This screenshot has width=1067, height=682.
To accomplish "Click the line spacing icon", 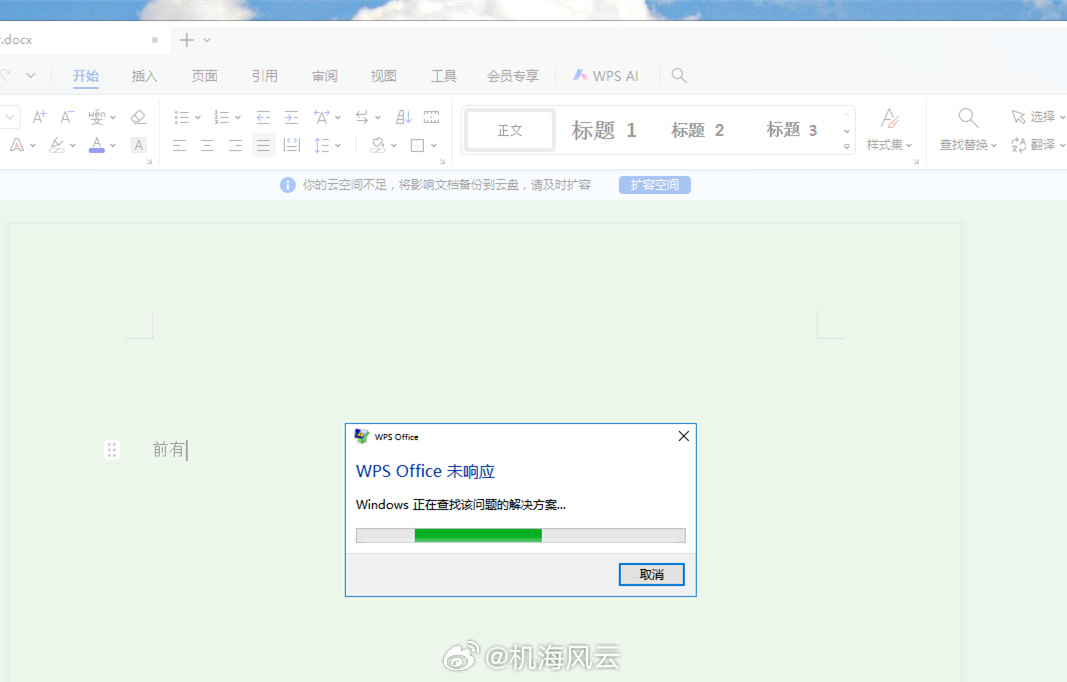I will tap(321, 145).
